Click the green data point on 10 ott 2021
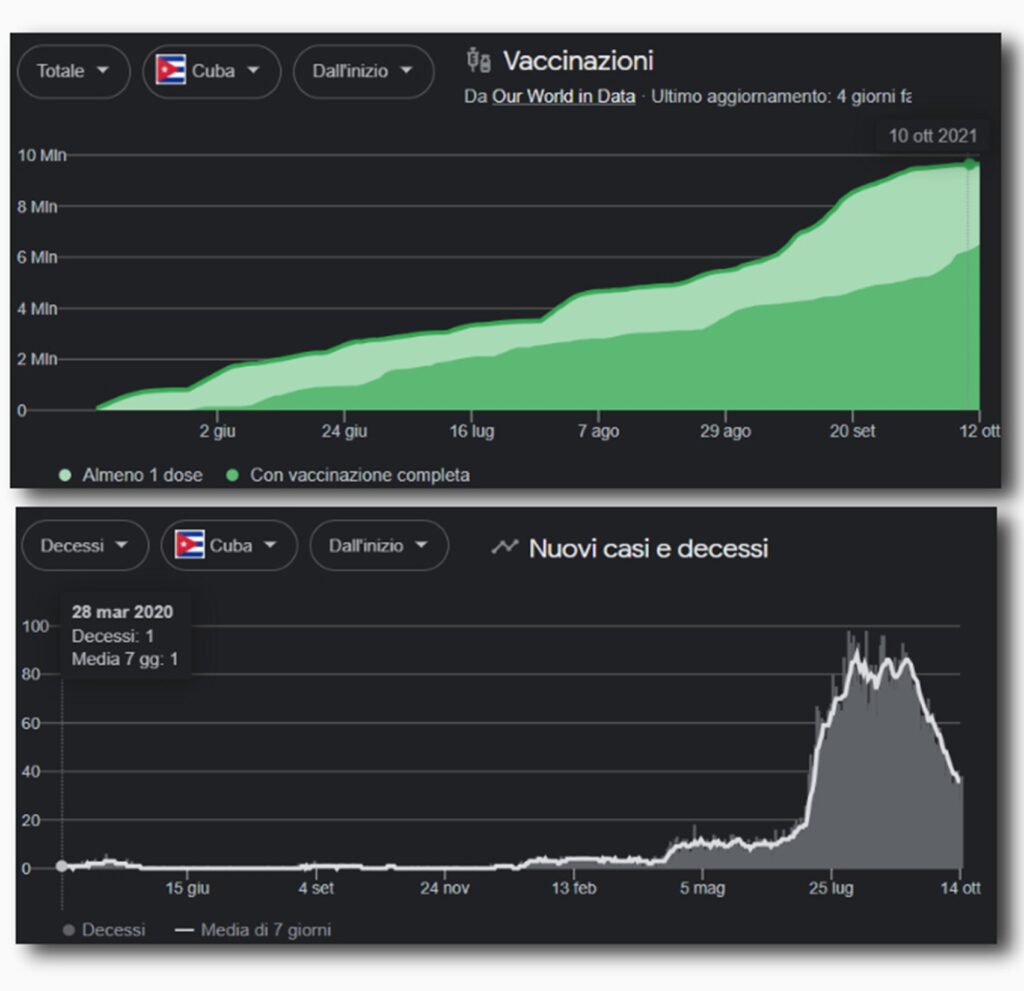 [969, 165]
